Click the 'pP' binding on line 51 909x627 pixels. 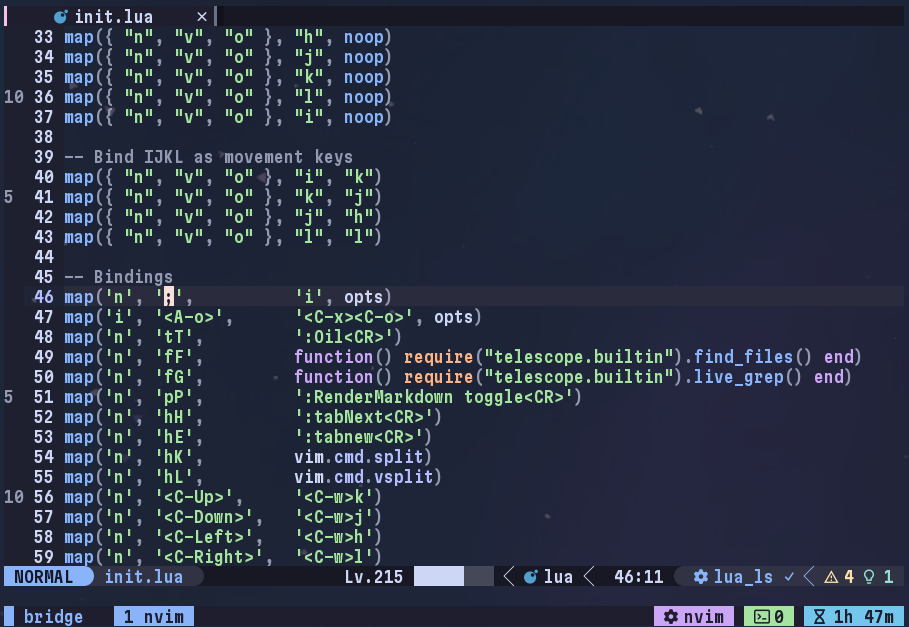click(x=174, y=397)
